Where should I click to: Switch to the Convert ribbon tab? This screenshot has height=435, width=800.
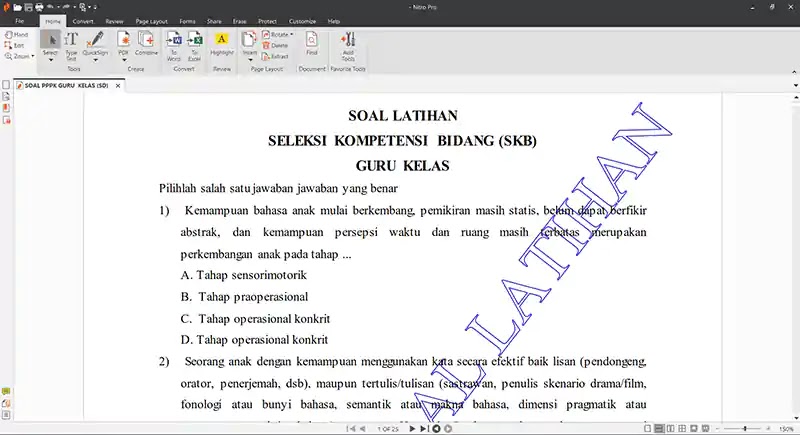click(x=83, y=21)
